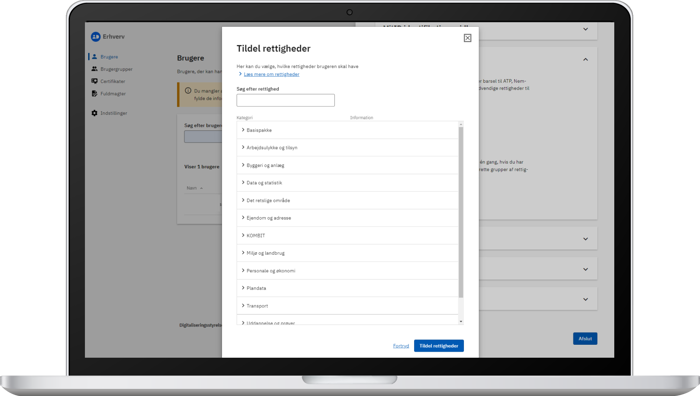
Task: Click the Brugere person icon
Action: 94,57
